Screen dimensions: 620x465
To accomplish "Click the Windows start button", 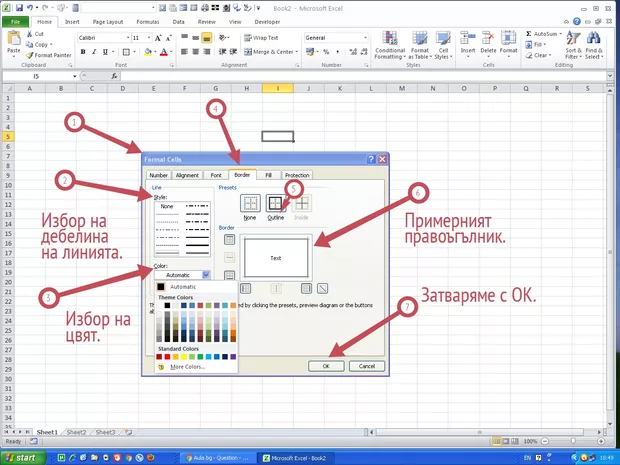I will [x=23, y=458].
